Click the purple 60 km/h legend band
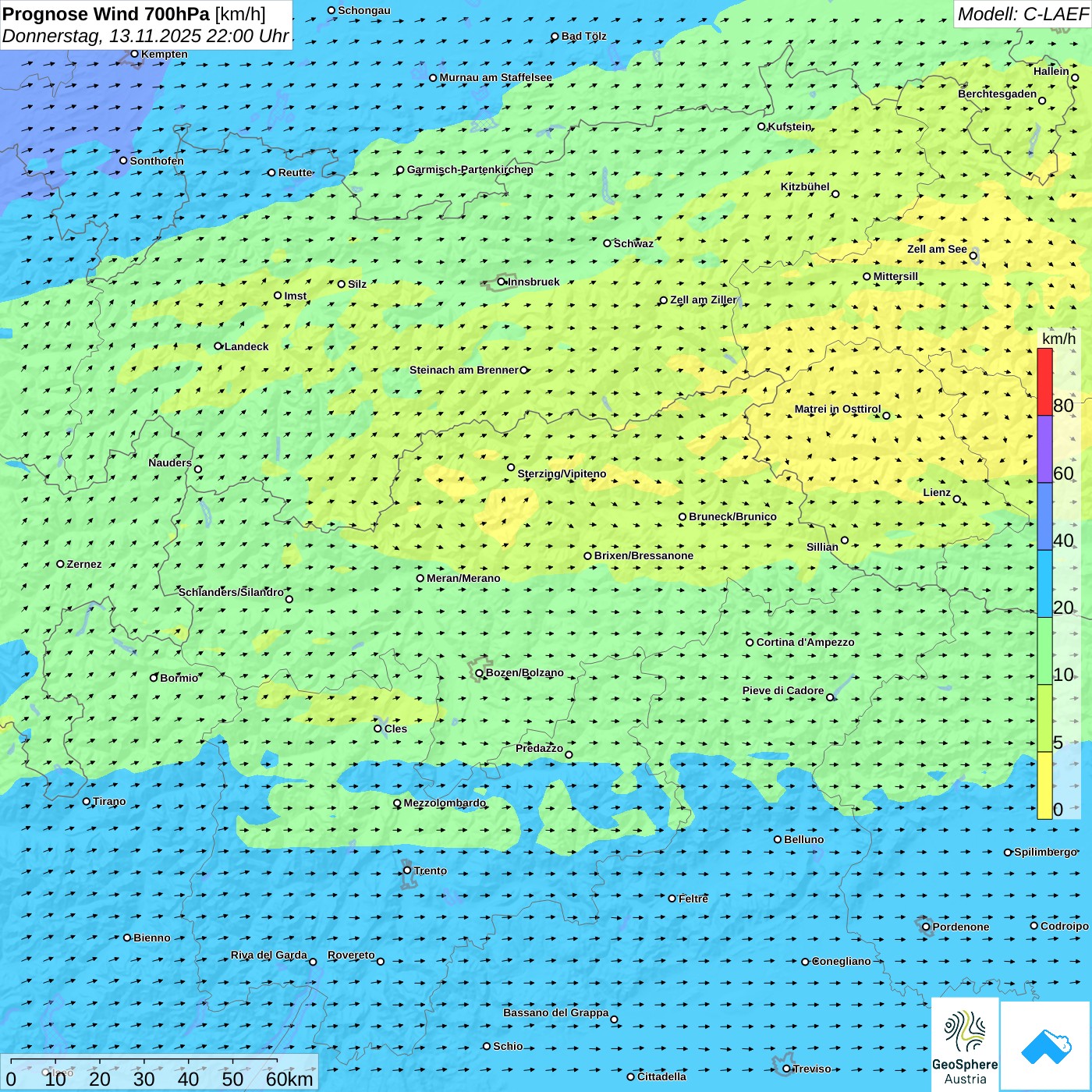 point(1044,448)
